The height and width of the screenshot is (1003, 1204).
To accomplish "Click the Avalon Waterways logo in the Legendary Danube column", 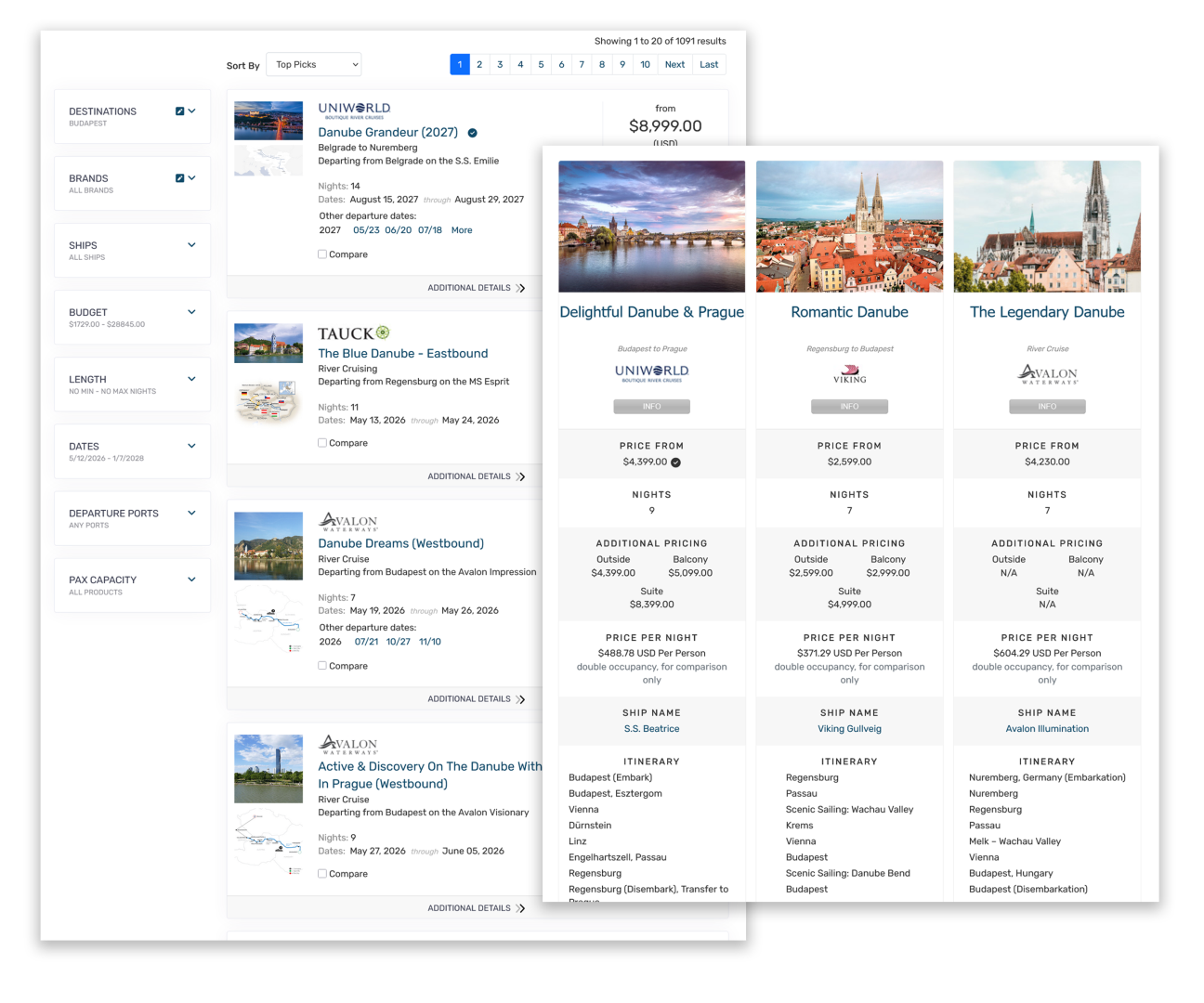I will pyautogui.click(x=1047, y=374).
